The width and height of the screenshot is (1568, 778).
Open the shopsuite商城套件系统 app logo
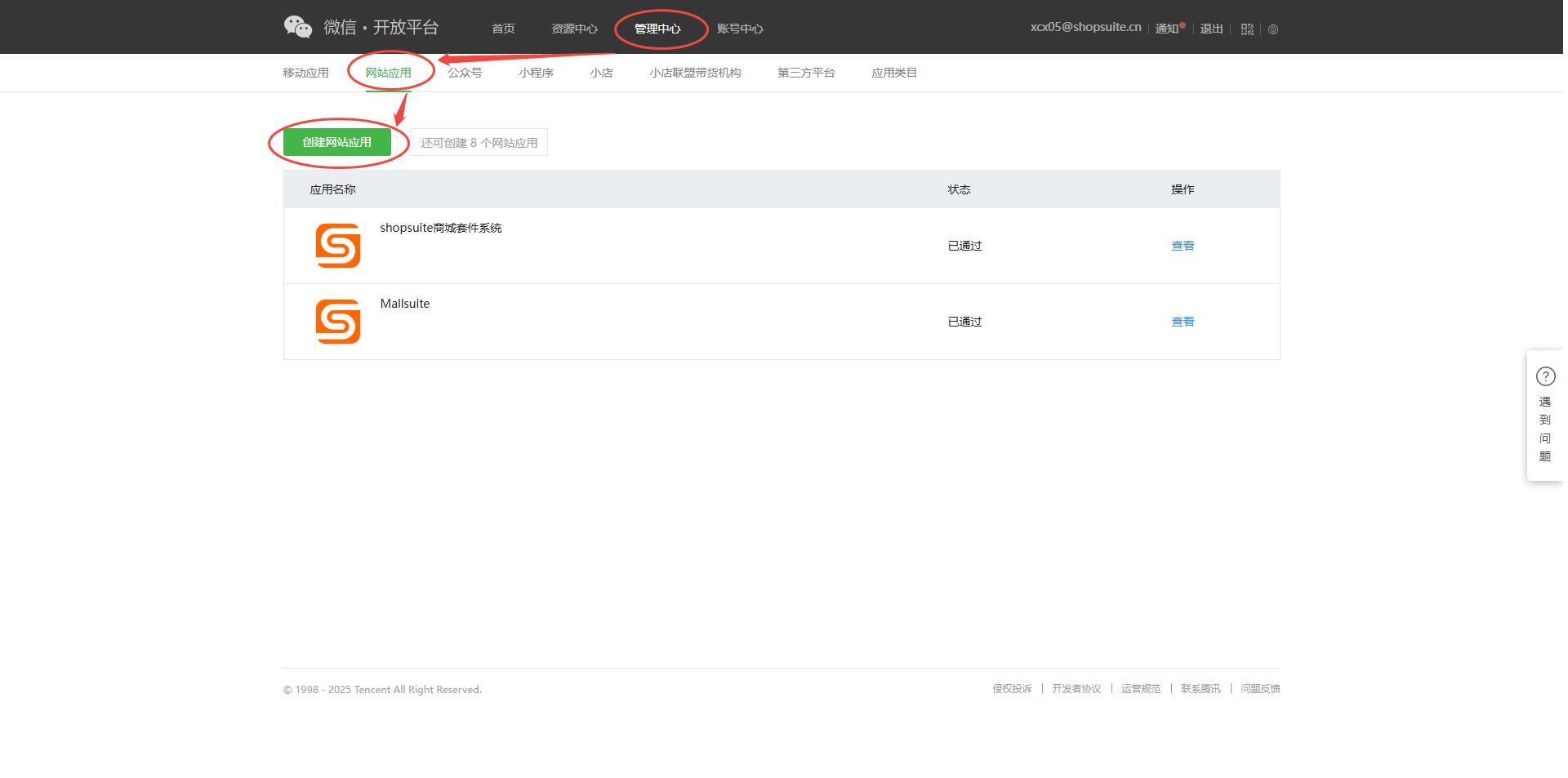(x=338, y=246)
